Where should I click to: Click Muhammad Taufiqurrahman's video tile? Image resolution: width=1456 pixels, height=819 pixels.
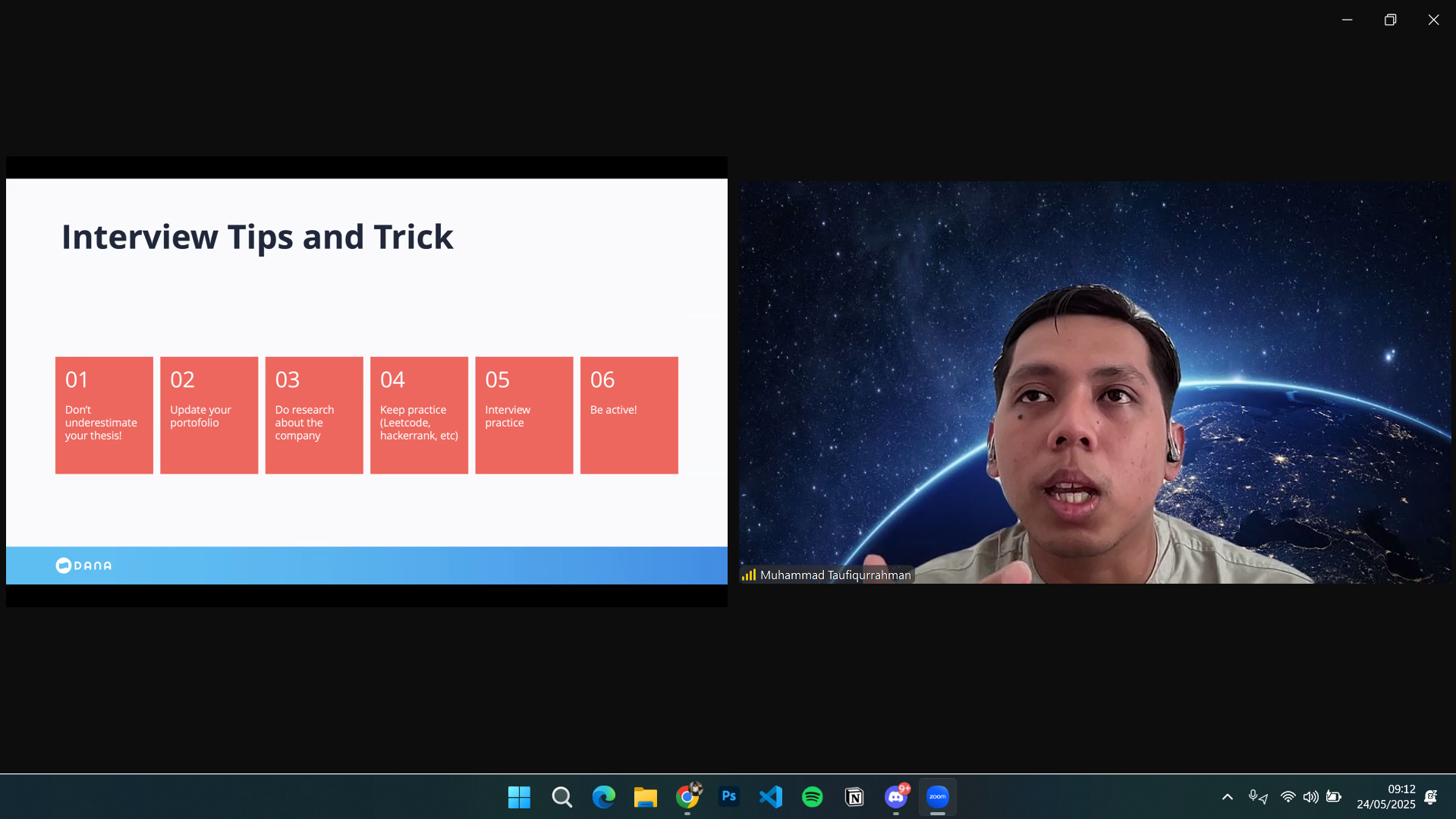[1095, 382]
